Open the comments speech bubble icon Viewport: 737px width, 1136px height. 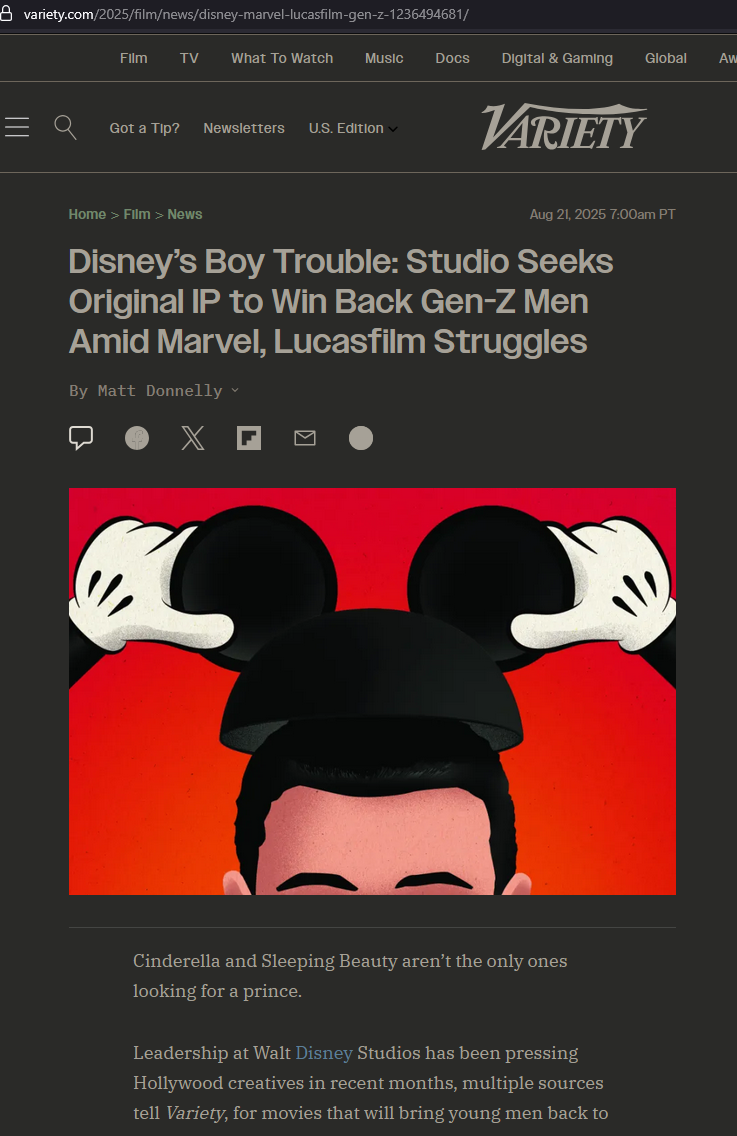click(x=81, y=438)
